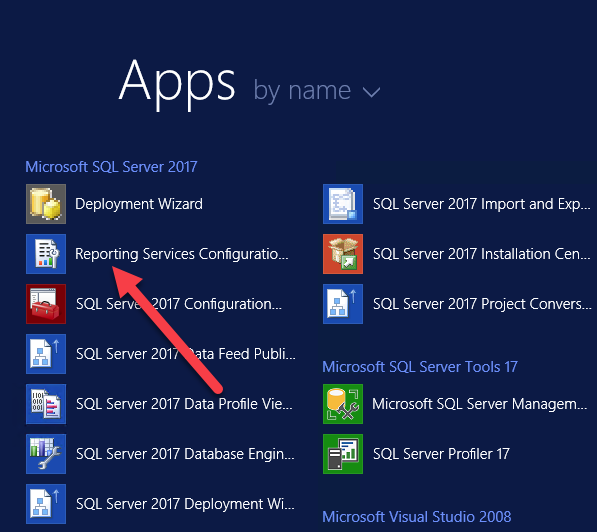Select the Microsoft Visual Studio 2008 heading

click(417, 517)
